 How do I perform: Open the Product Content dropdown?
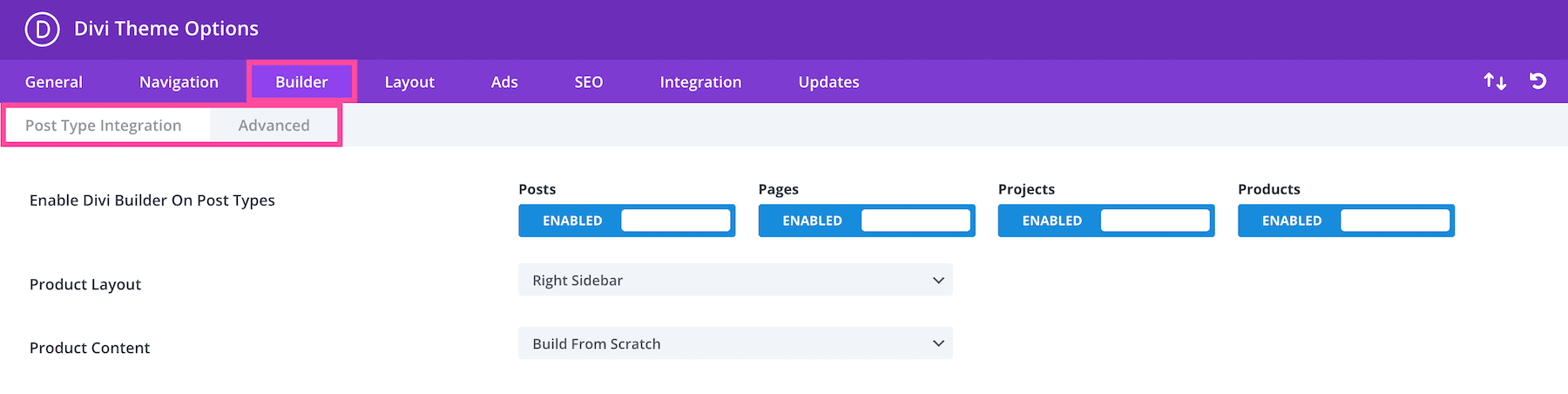coord(735,343)
